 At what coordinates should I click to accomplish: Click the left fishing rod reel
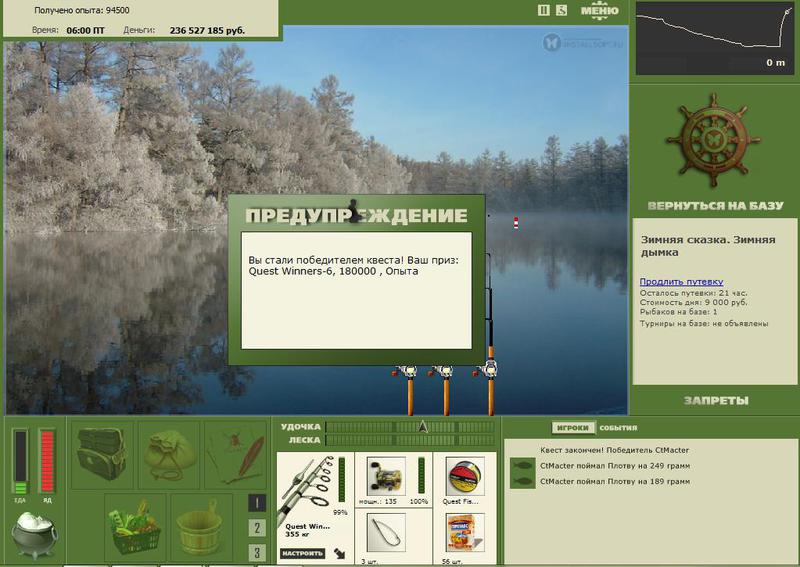pos(408,371)
